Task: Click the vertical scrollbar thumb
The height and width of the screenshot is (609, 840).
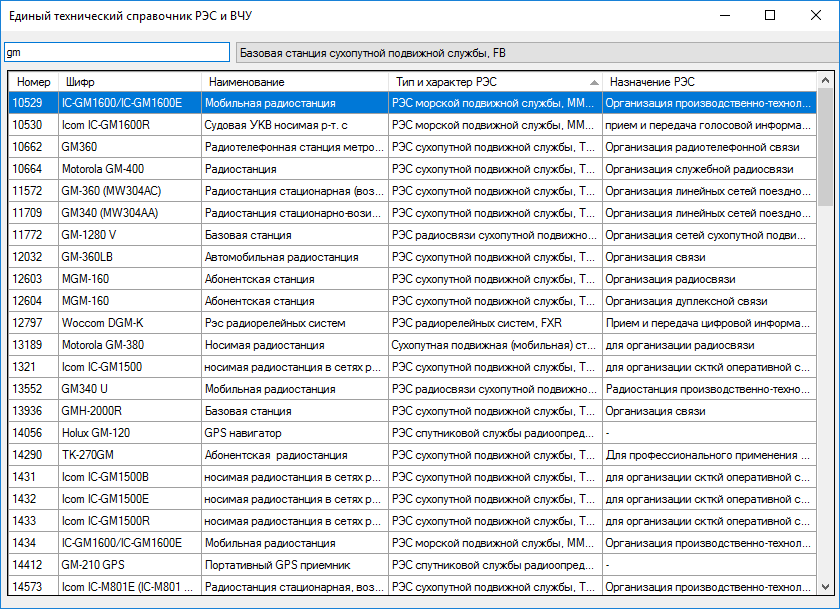Action: pos(825,147)
